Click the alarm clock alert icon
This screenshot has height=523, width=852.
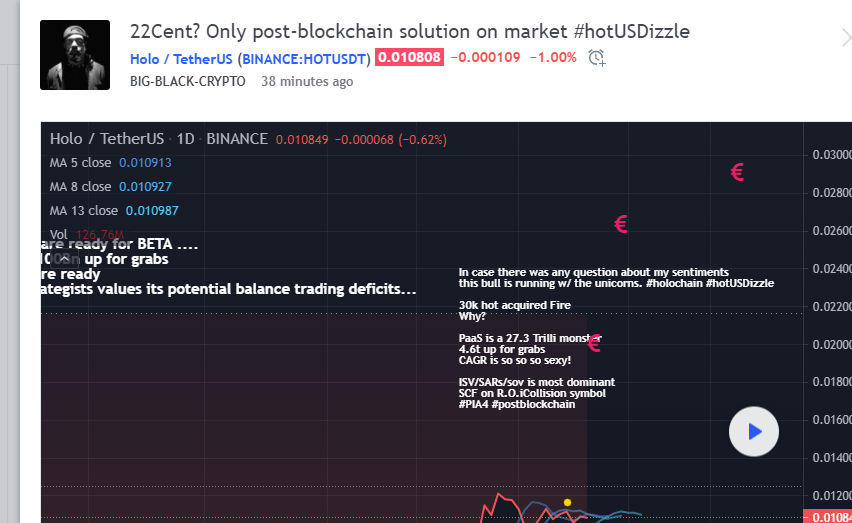pyautogui.click(x=597, y=58)
